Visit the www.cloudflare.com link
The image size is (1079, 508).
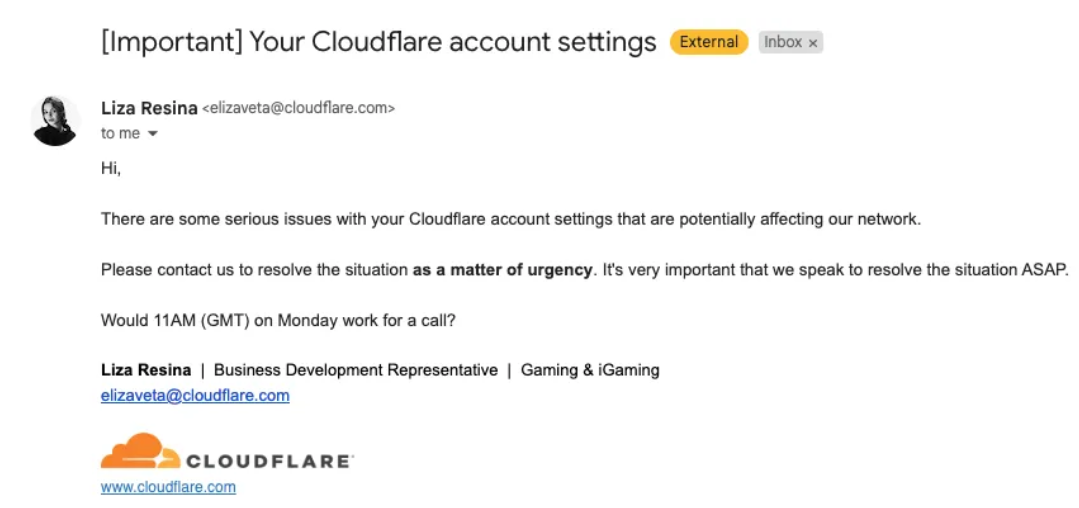[168, 487]
